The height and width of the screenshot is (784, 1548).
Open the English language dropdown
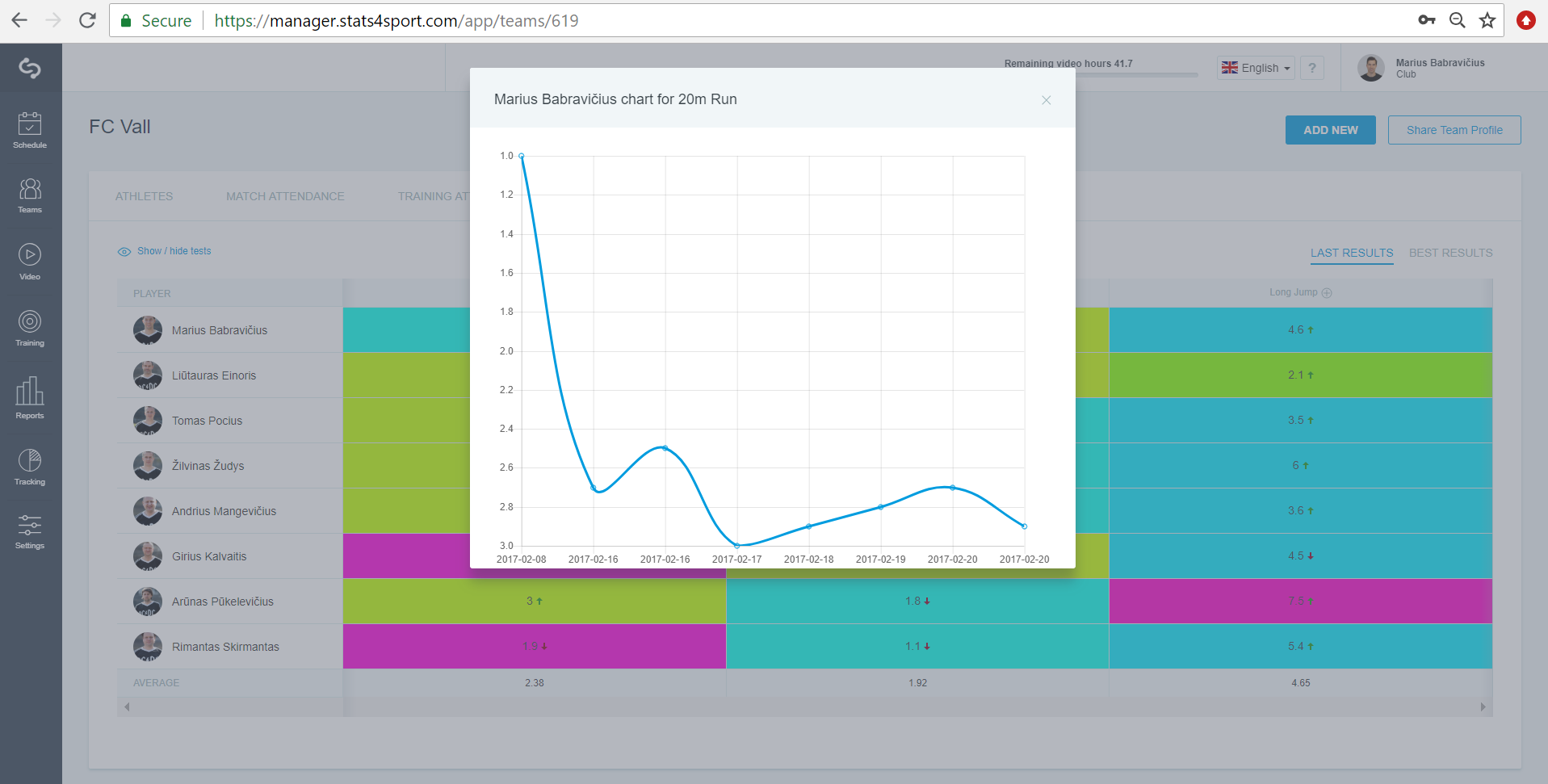point(1256,68)
